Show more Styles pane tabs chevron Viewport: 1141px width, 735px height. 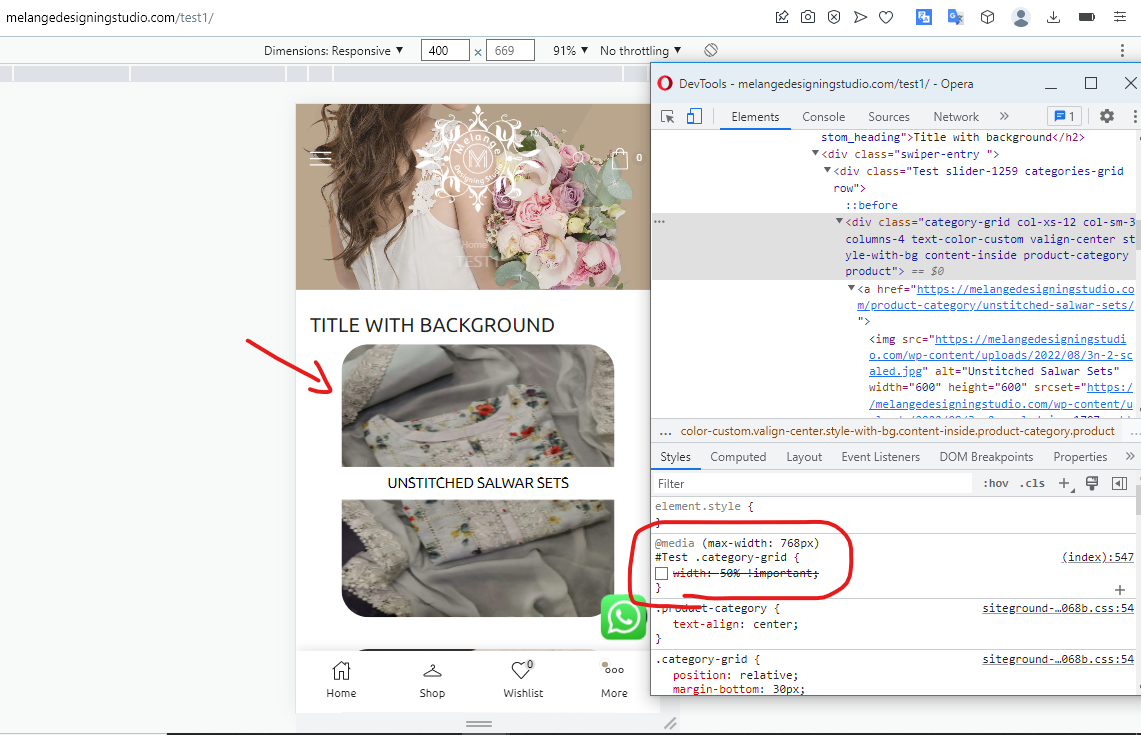click(1129, 456)
